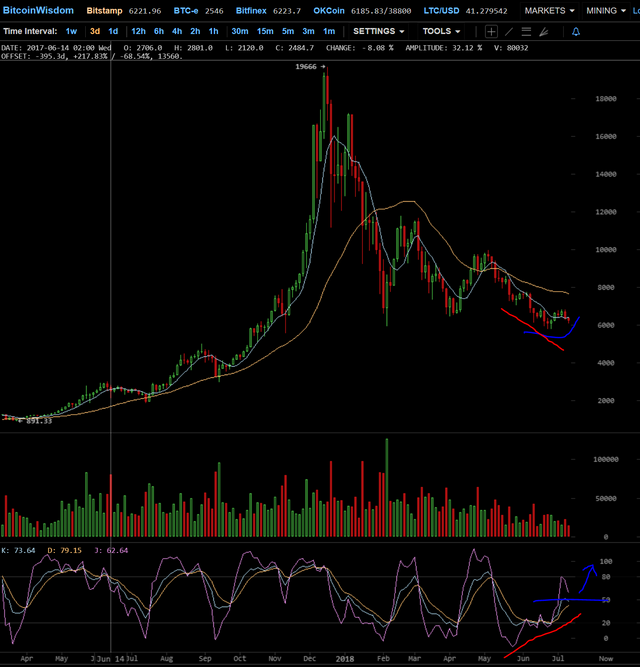Click the Bitstamp price 6221.96
The height and width of the screenshot is (667, 640).
(x=145, y=11)
